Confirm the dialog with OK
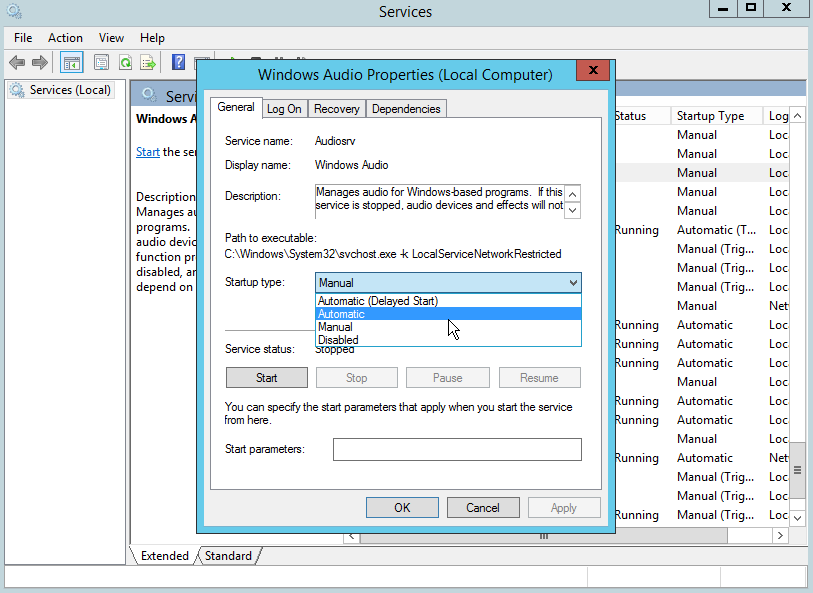The height and width of the screenshot is (593, 813). coord(402,507)
